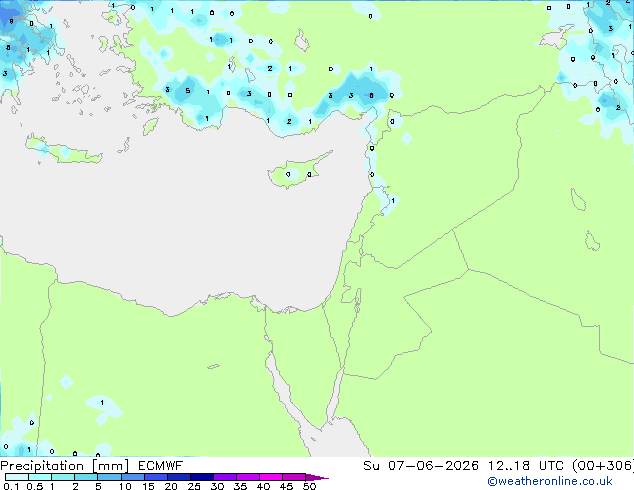Click the '40' legend scale label

click(264, 486)
